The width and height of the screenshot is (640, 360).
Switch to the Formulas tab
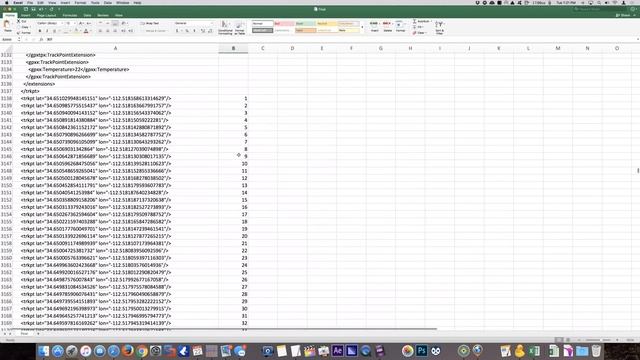coord(70,16)
